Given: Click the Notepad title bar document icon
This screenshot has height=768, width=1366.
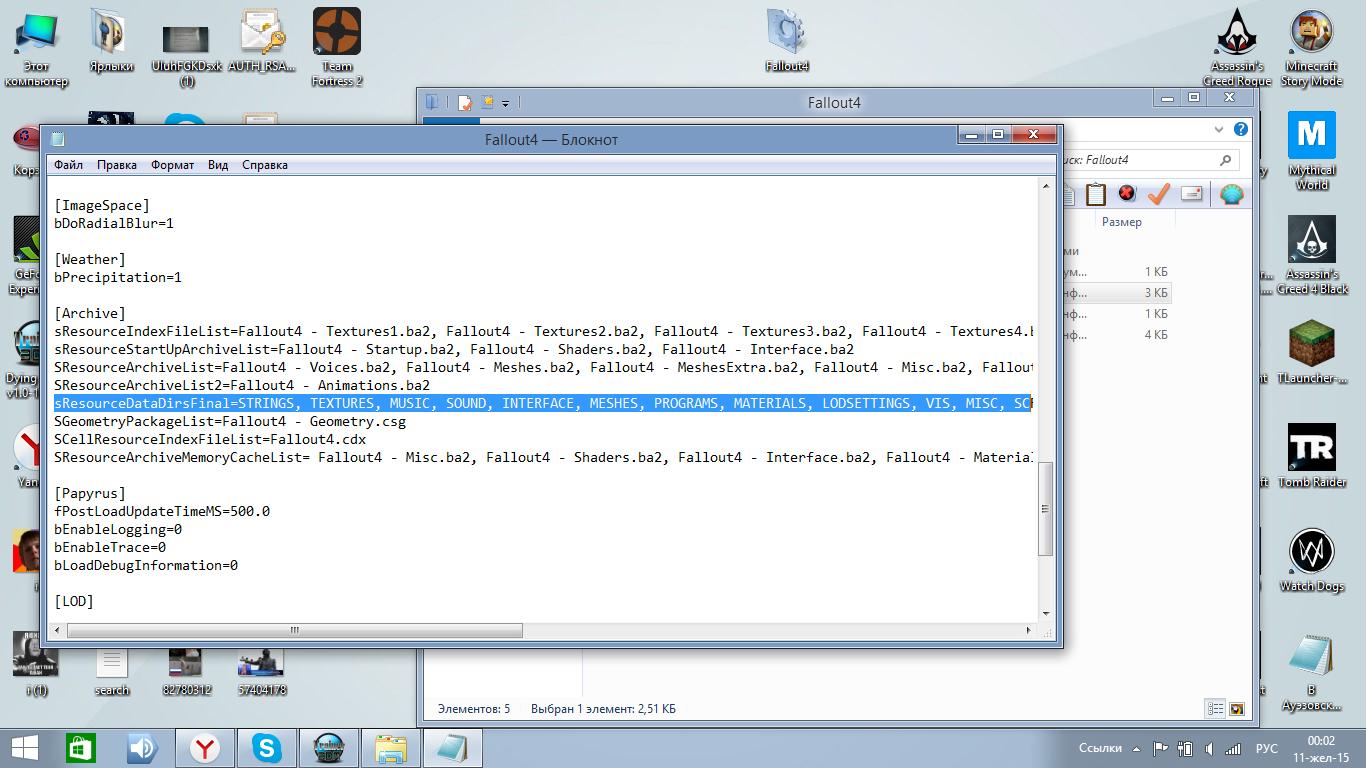Looking at the screenshot, I should coord(58,139).
